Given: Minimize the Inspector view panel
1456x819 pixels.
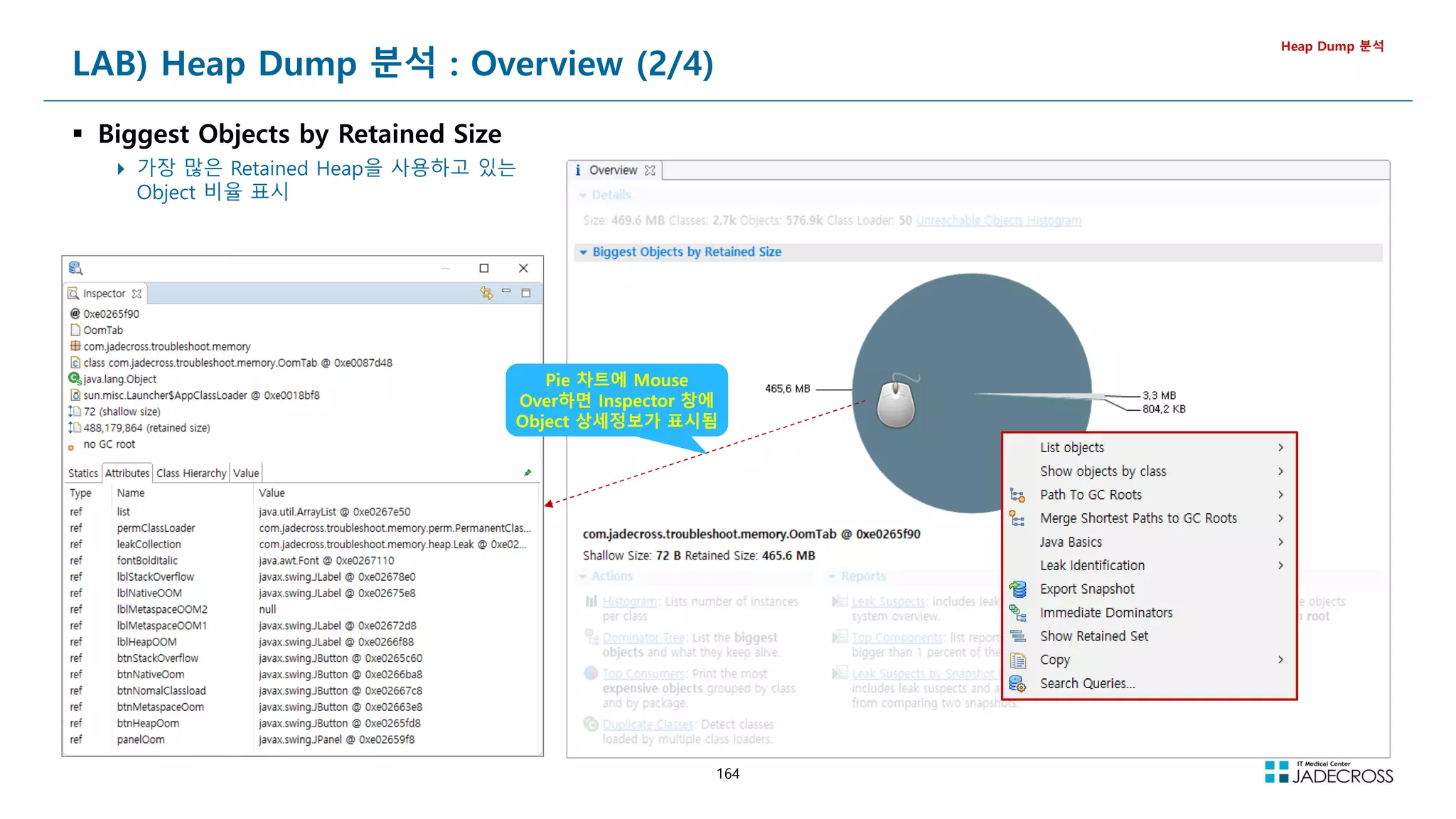Looking at the screenshot, I should [x=506, y=291].
